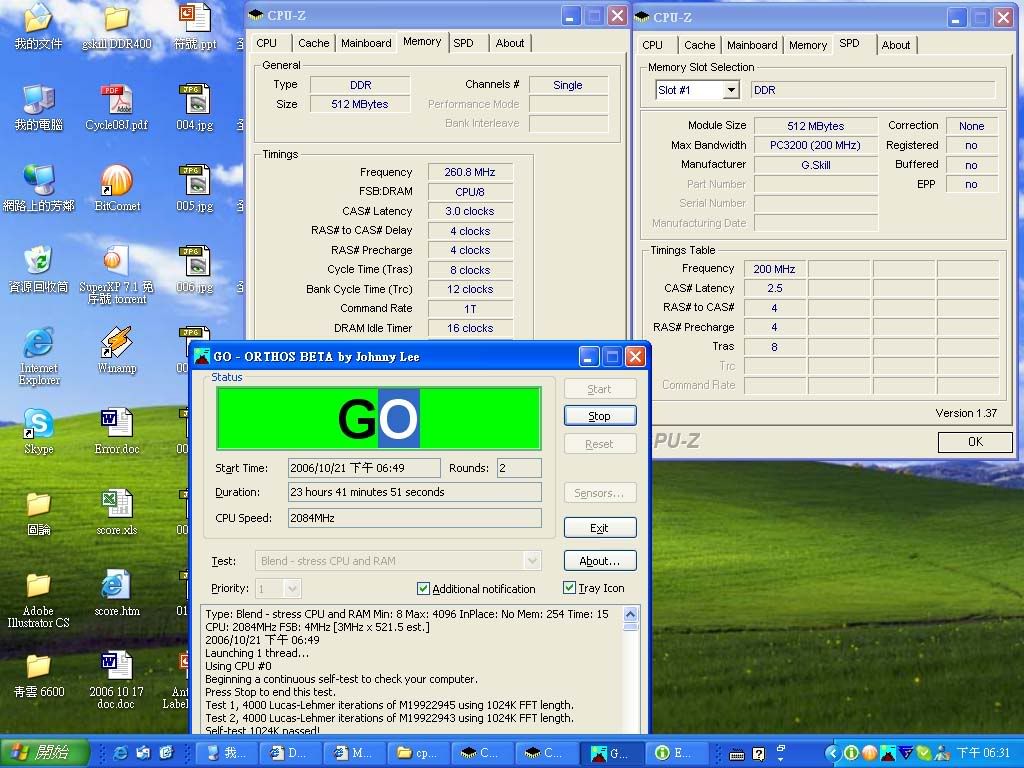Select the Cycle08J.pdf file icon

(117, 108)
